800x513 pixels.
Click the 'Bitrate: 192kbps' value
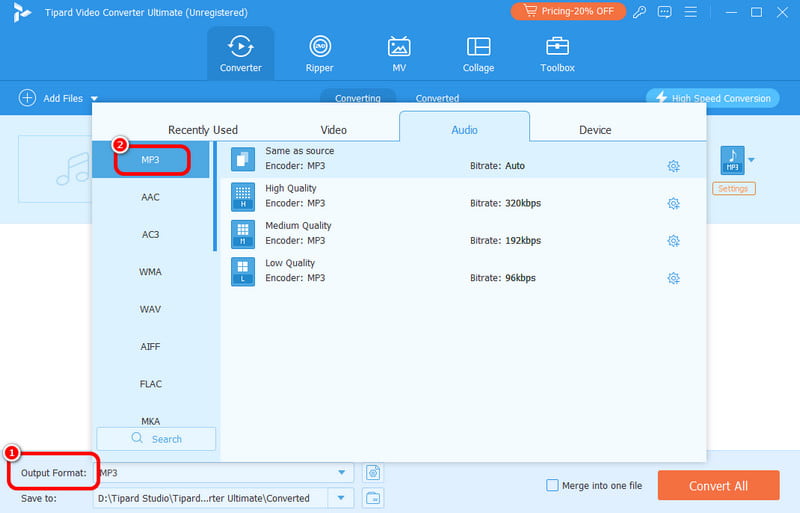pos(505,240)
